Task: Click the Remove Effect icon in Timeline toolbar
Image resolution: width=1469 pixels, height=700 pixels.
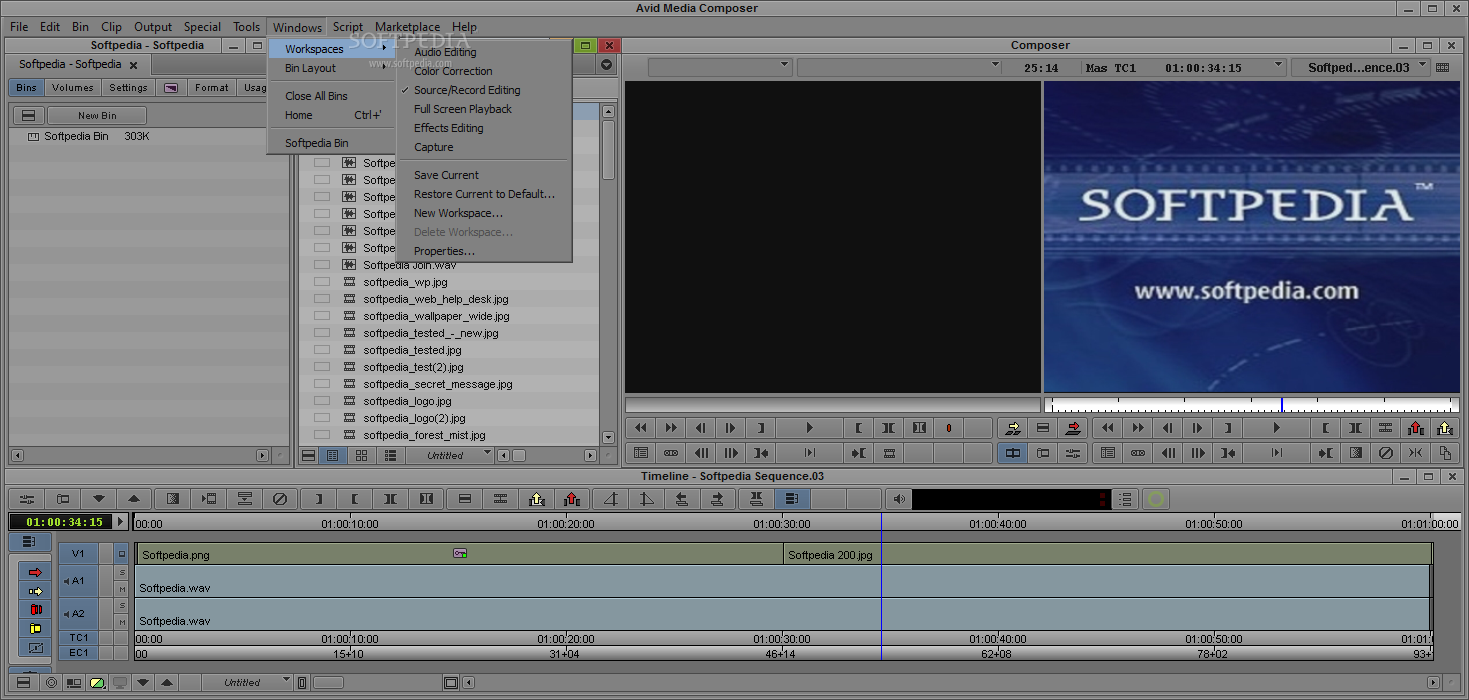Action: tap(280, 499)
